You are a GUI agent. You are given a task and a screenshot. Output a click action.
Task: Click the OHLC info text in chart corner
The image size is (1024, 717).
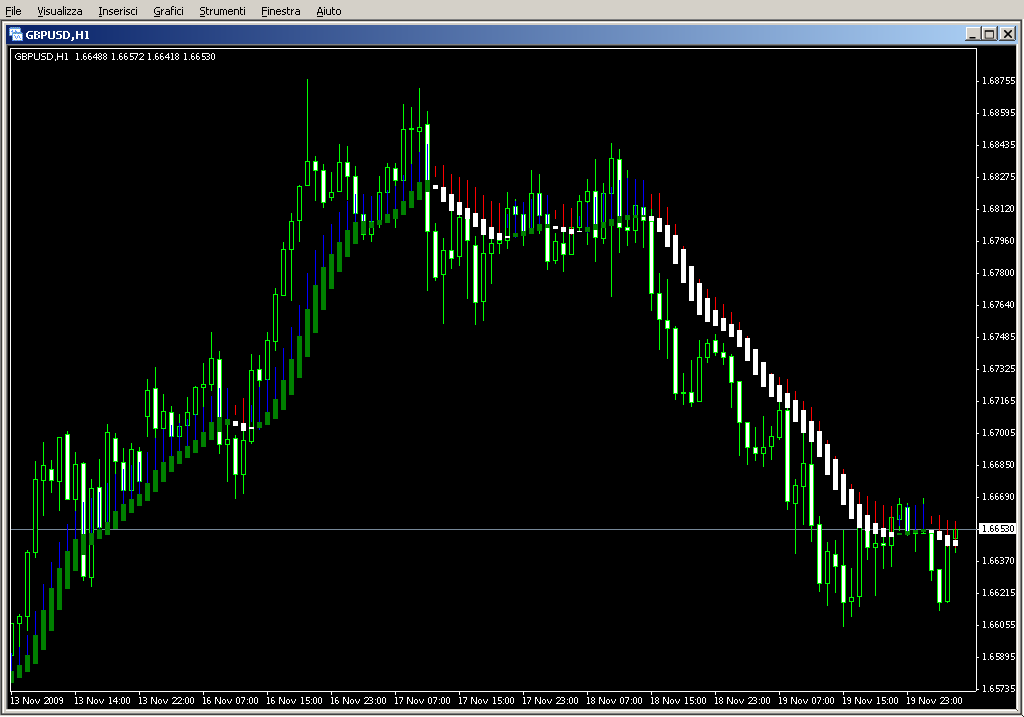pos(115,56)
